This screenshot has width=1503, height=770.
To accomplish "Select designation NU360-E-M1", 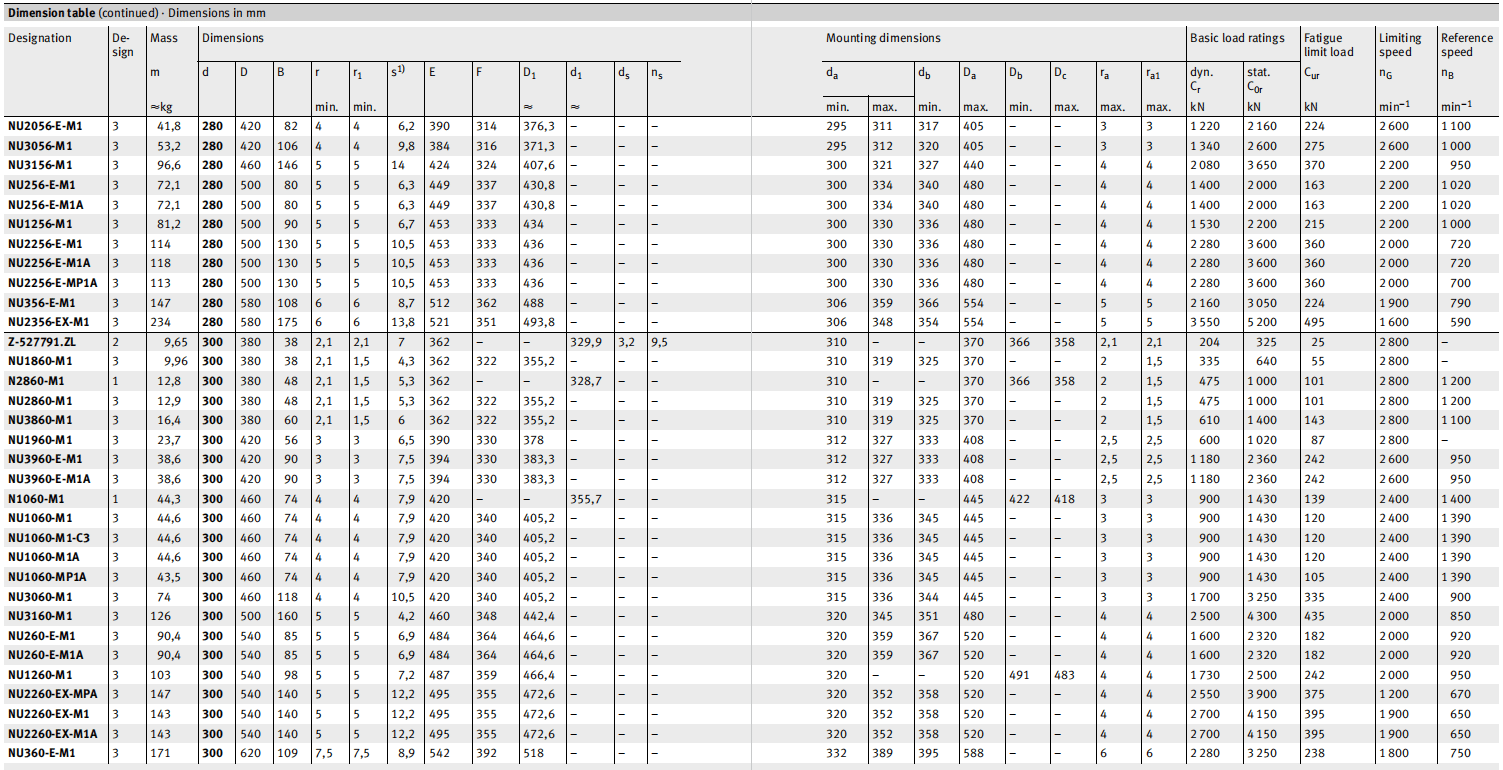I will 41,753.
